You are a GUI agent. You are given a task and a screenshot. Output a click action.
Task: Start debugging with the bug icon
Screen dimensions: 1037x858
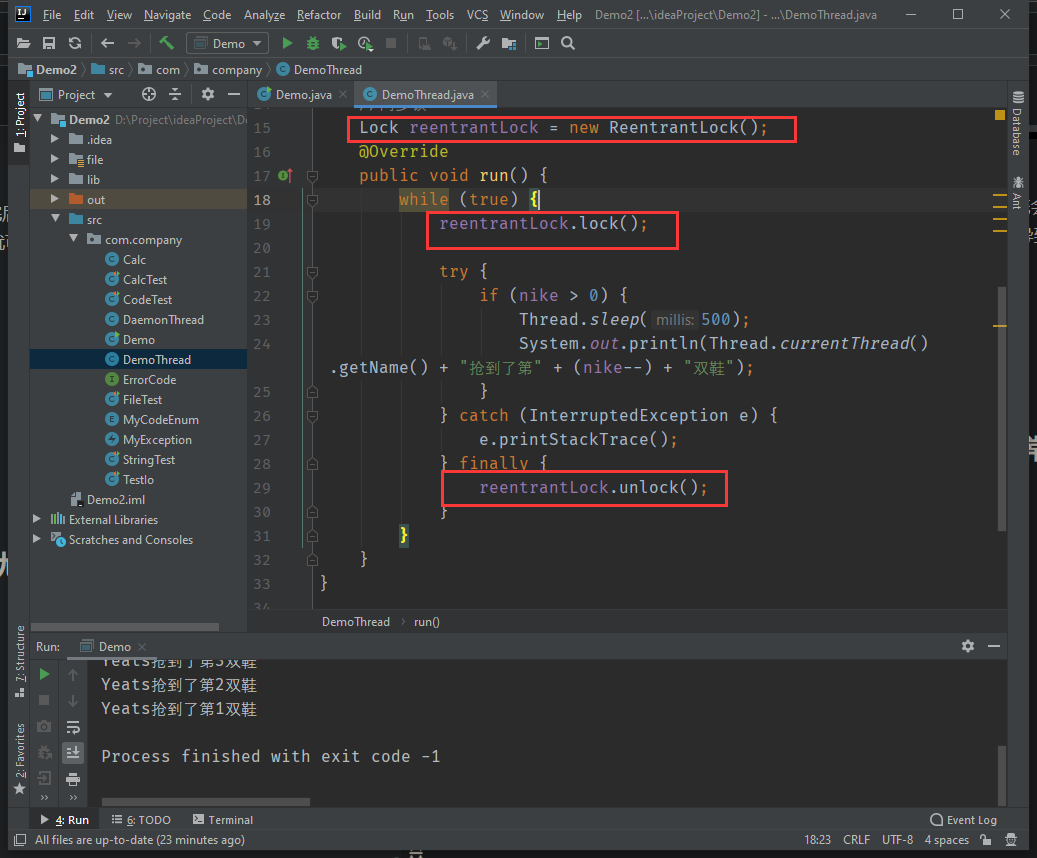[x=313, y=44]
